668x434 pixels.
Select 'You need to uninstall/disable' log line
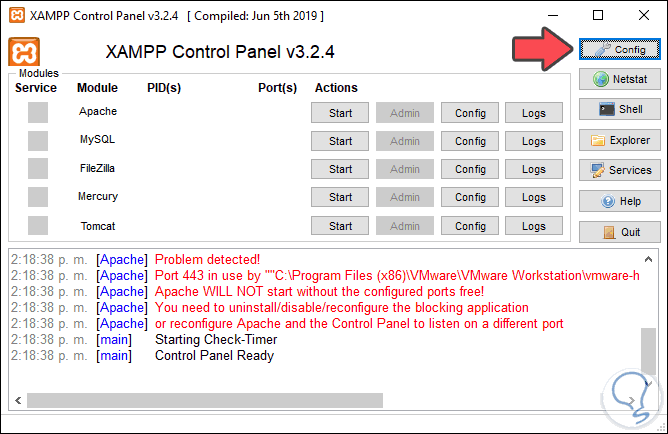[x=342, y=308]
